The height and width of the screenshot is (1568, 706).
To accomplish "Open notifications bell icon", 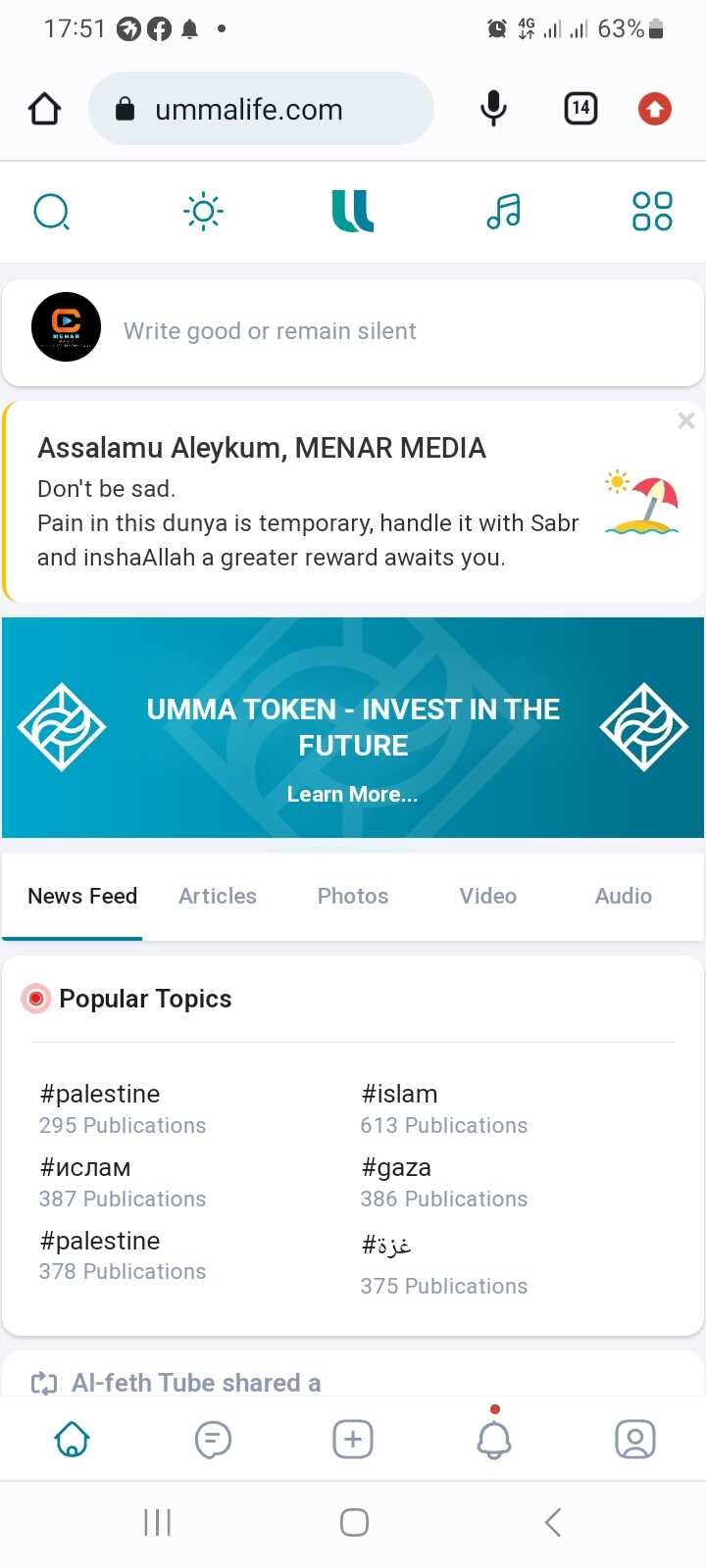I will tap(494, 1440).
